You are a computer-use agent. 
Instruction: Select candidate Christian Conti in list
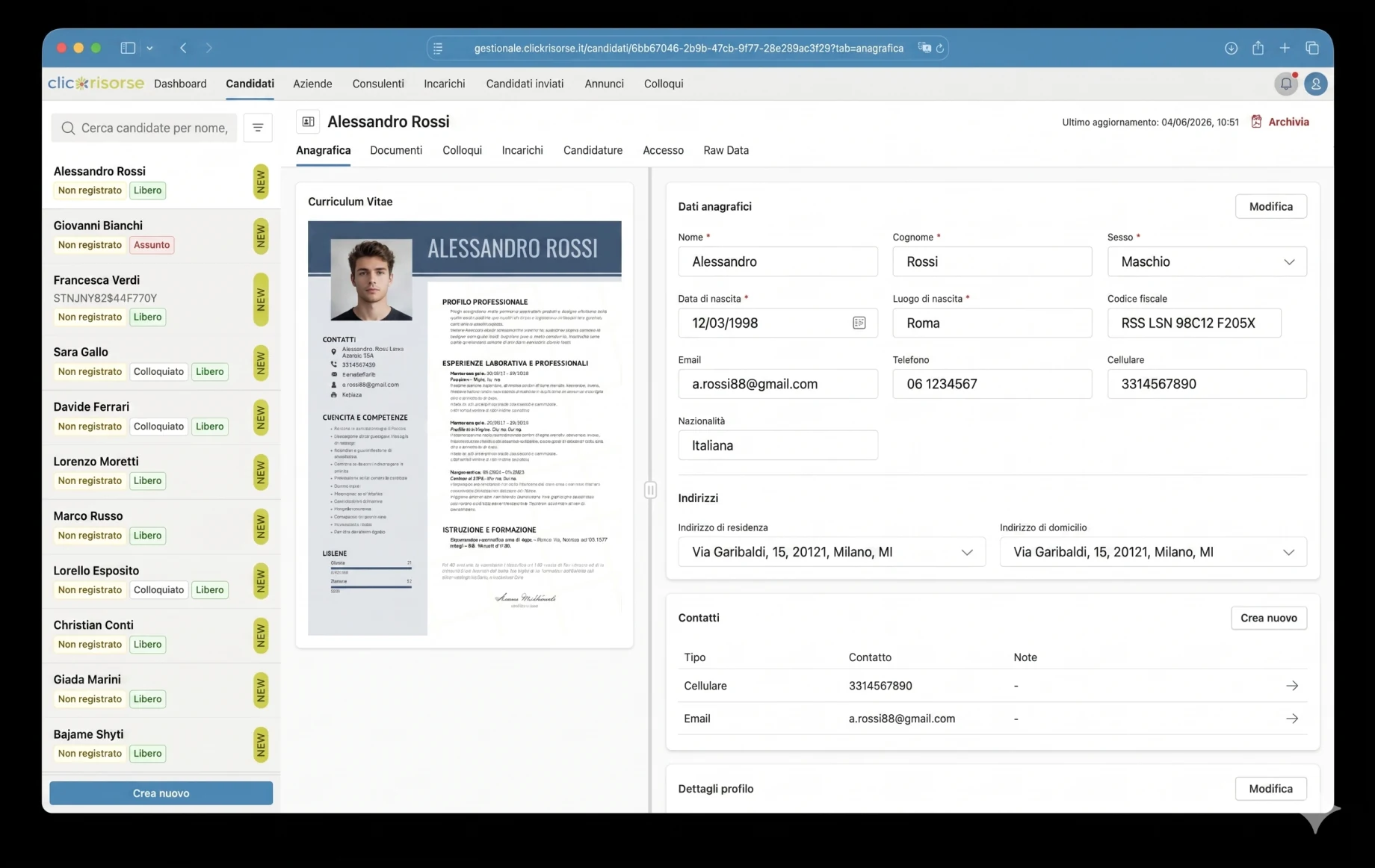click(161, 635)
